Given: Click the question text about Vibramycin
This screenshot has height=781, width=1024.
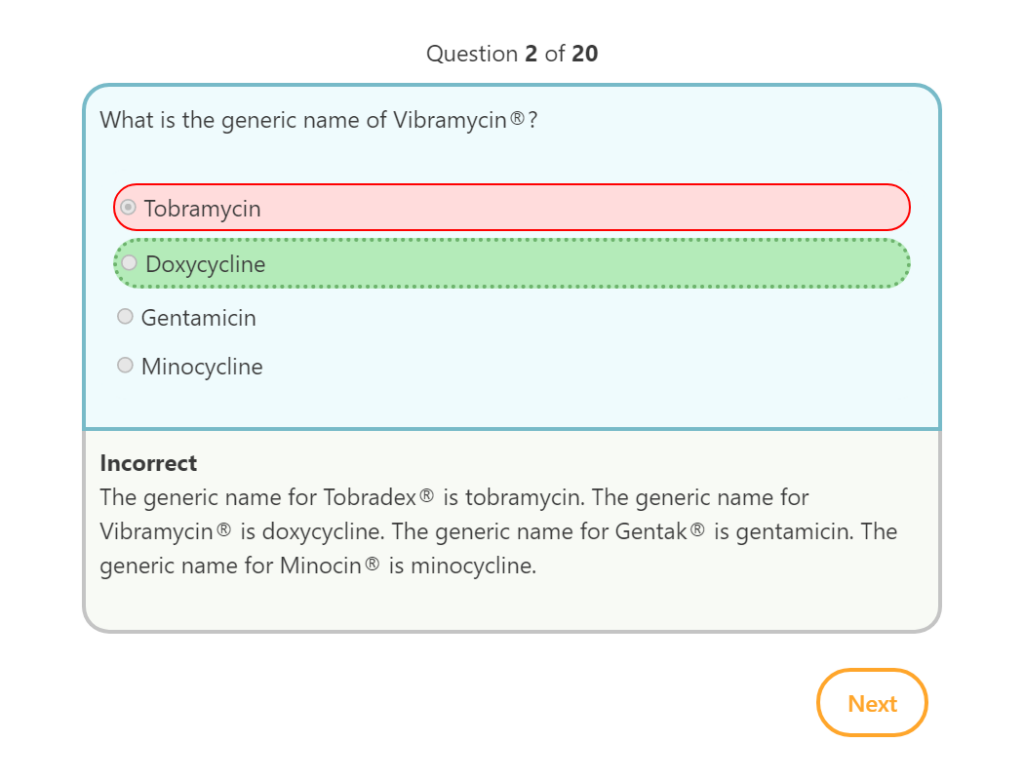Looking at the screenshot, I should click(x=319, y=121).
